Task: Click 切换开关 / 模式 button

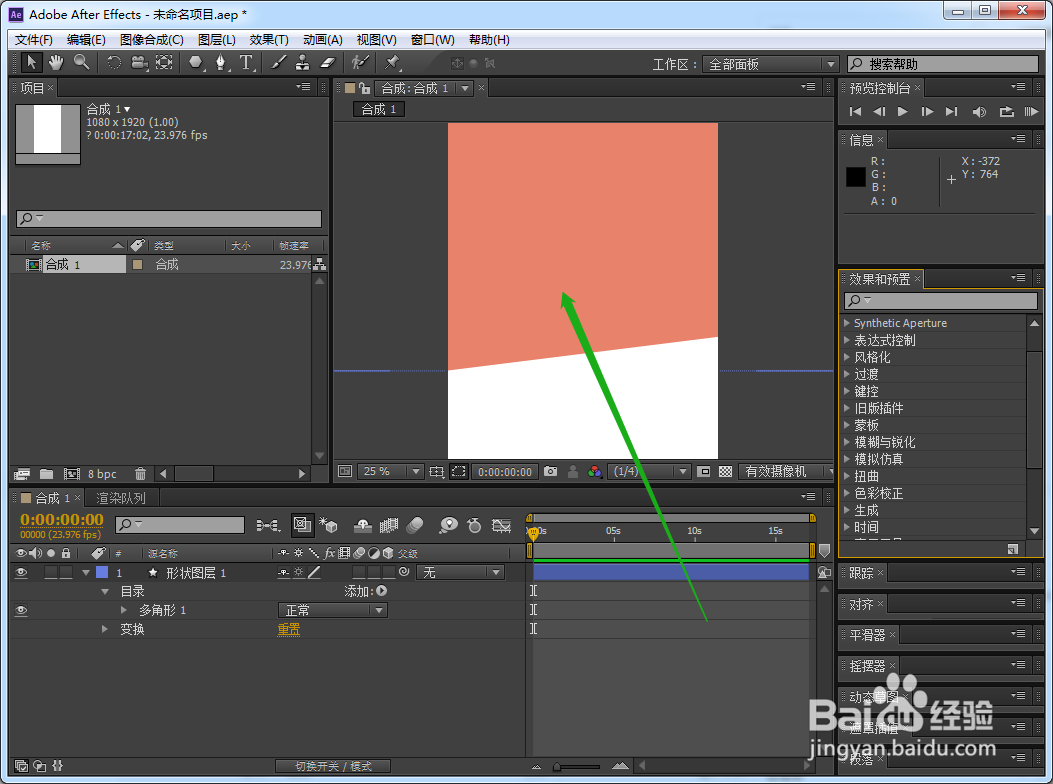Action: 333,766
